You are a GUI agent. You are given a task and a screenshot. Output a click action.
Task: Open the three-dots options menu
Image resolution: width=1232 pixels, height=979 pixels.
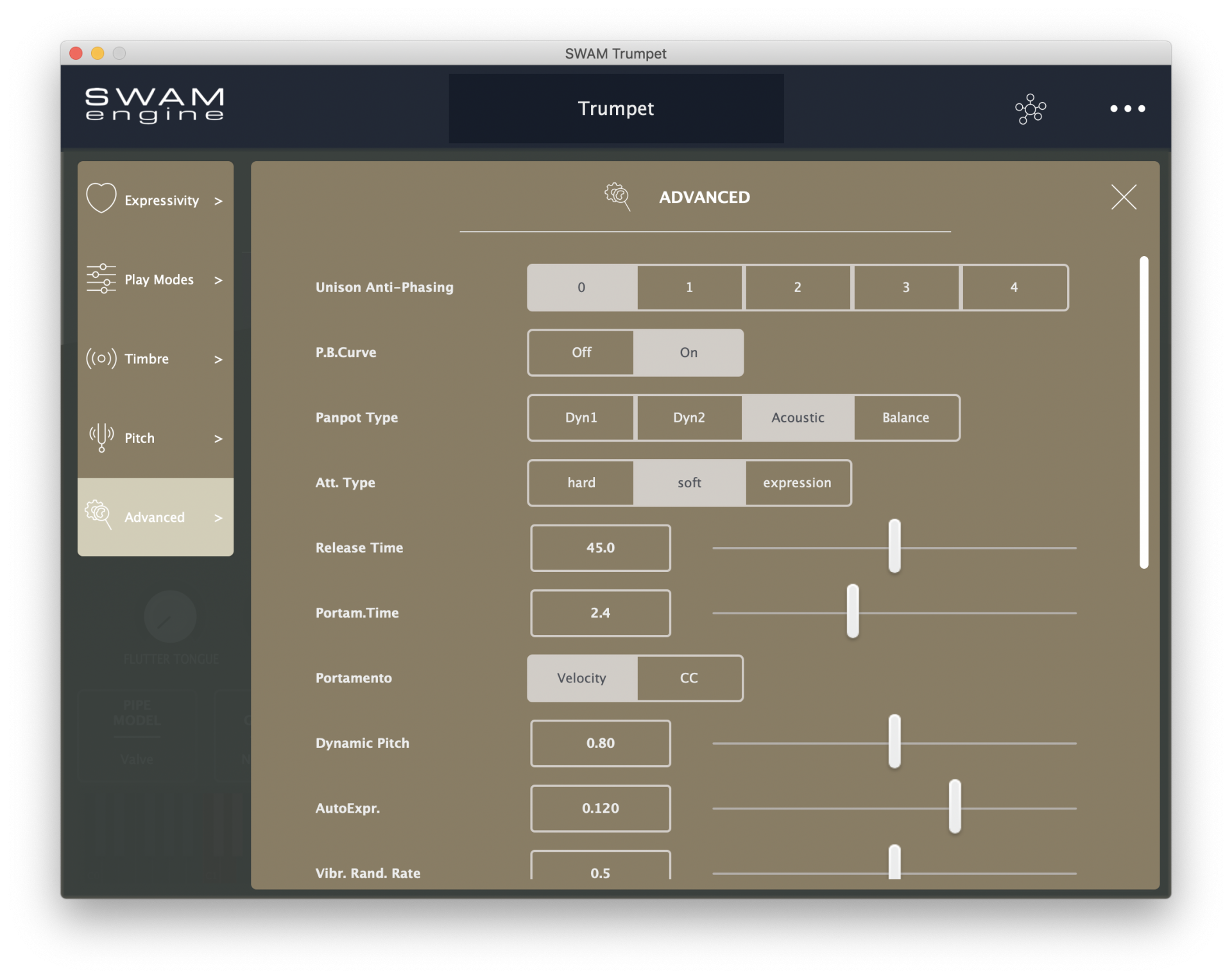click(x=1127, y=108)
